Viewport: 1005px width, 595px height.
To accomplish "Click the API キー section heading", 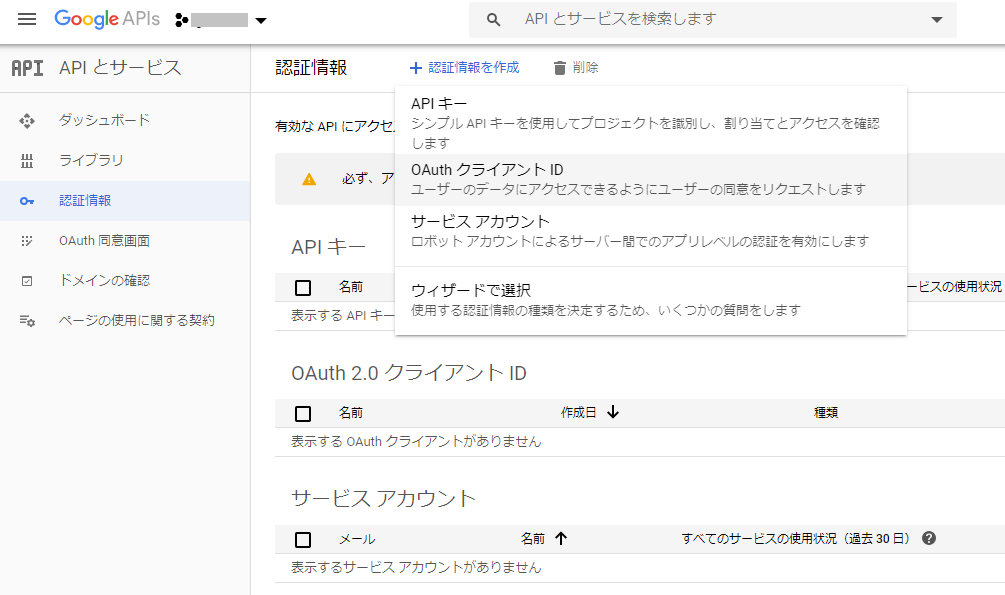I will (328, 247).
